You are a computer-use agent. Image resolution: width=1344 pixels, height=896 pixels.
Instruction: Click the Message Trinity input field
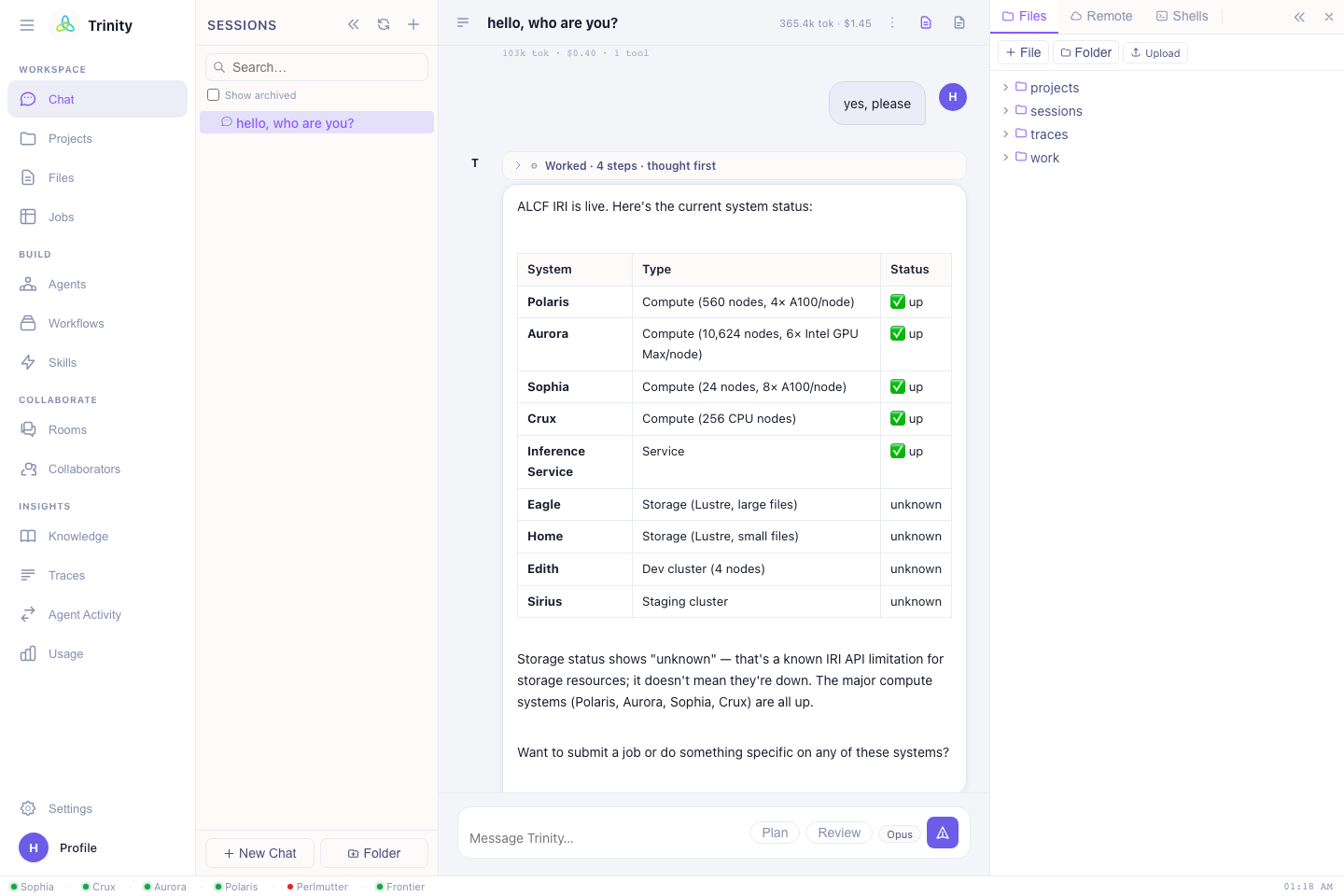[607, 837]
